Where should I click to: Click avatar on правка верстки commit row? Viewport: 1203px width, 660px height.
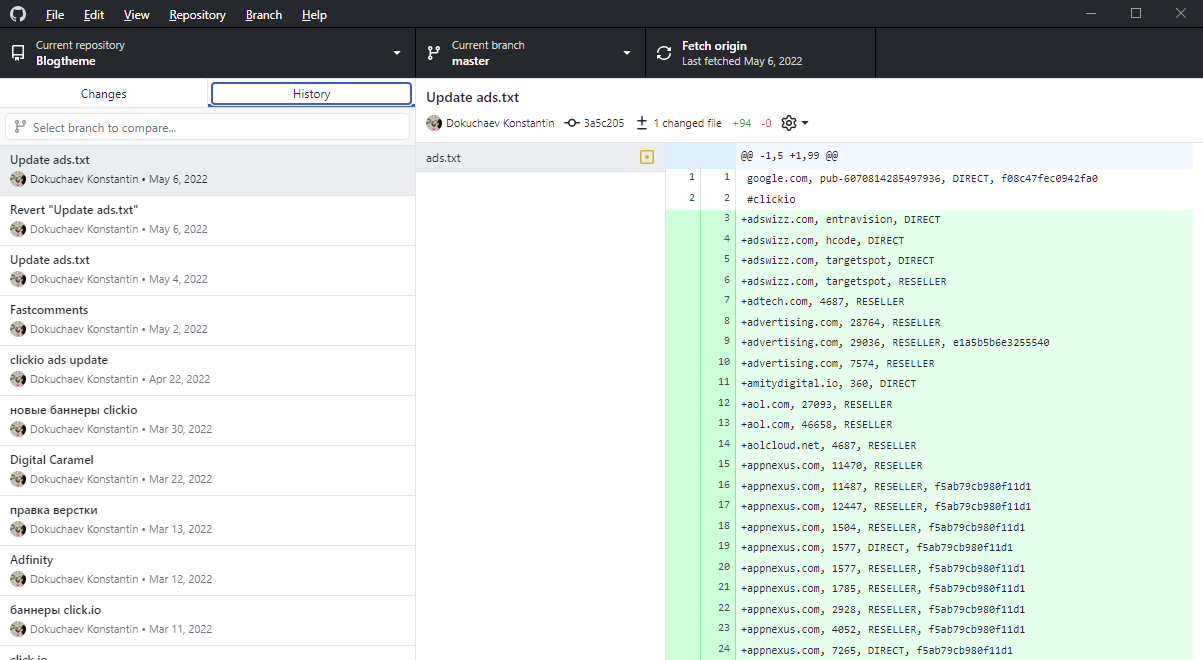[18, 529]
